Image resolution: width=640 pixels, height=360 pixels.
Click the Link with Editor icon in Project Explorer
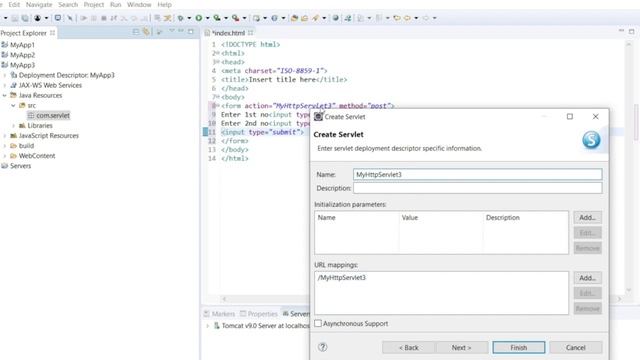click(x=146, y=32)
